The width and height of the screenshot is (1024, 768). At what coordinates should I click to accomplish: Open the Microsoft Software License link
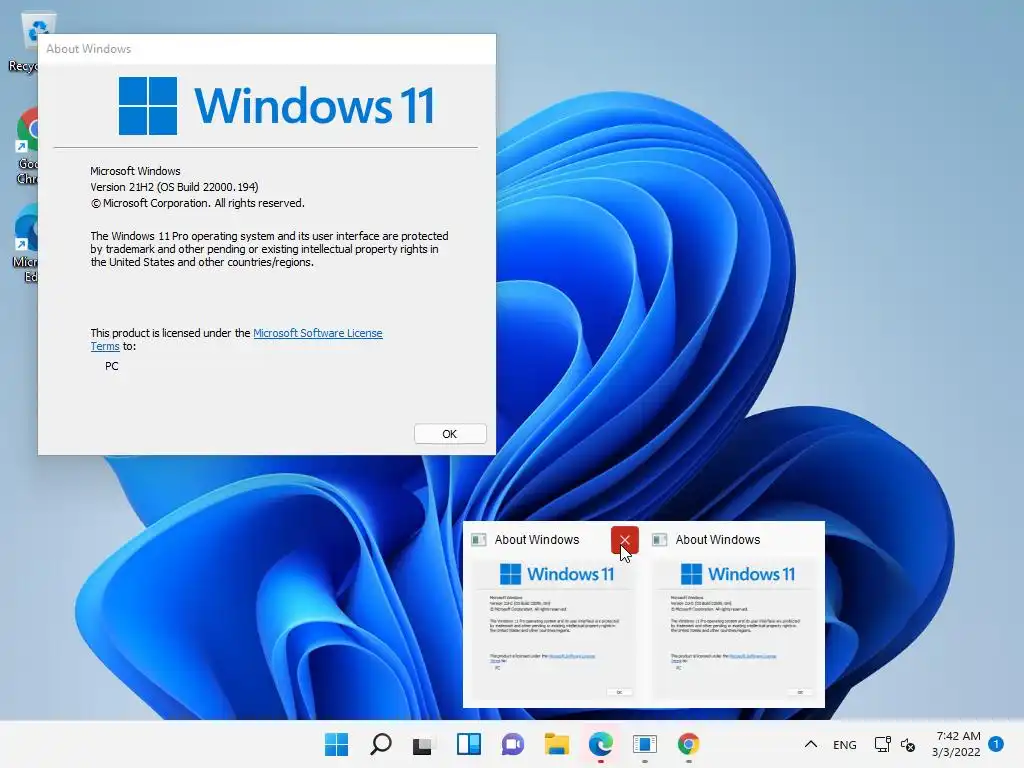point(317,333)
